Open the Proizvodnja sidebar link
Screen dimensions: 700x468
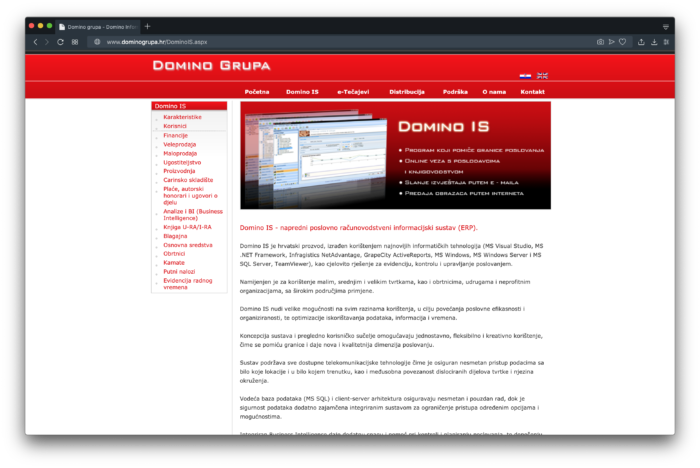[x=179, y=171]
